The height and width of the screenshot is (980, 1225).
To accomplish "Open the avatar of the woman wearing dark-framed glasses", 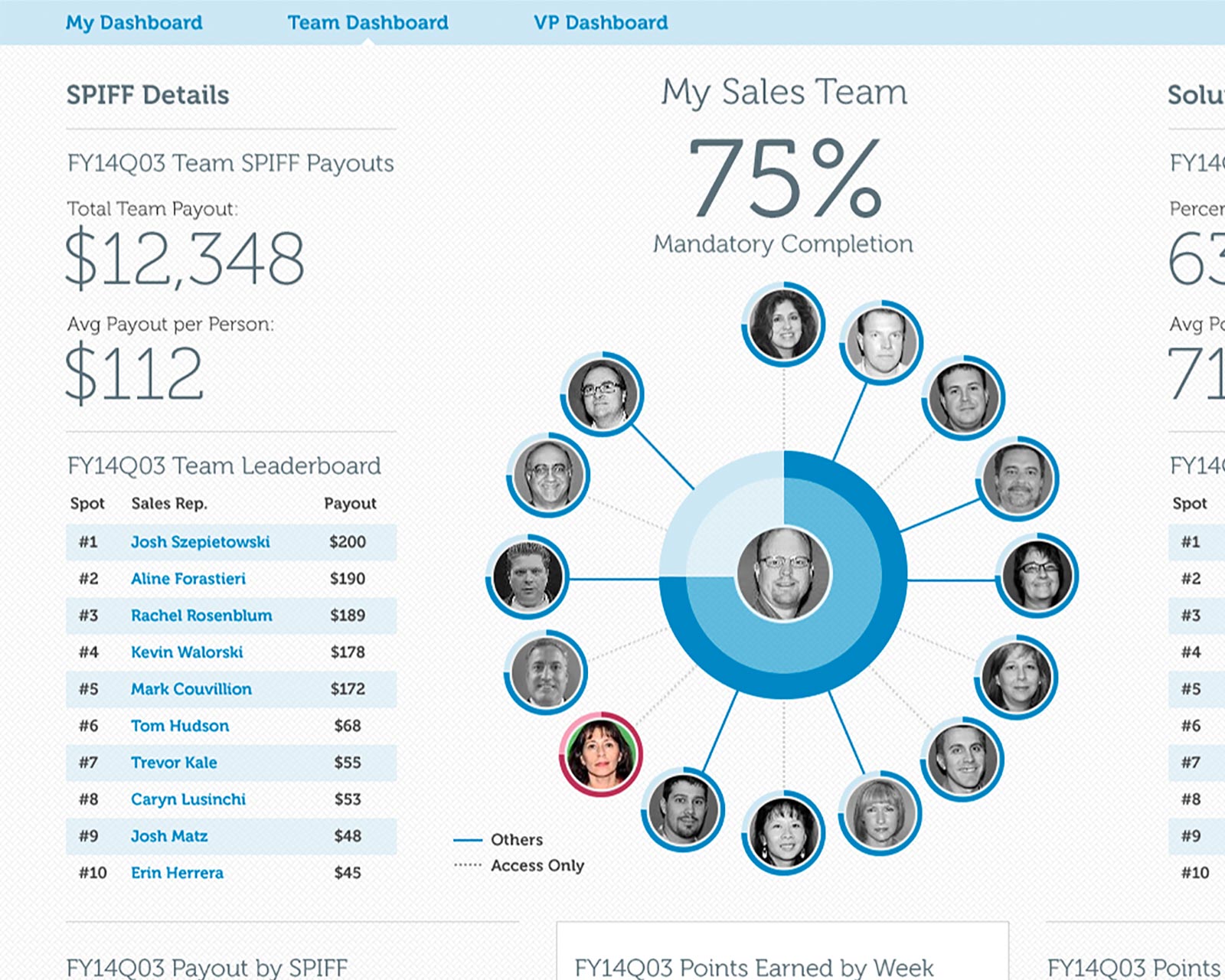I will click(1037, 576).
